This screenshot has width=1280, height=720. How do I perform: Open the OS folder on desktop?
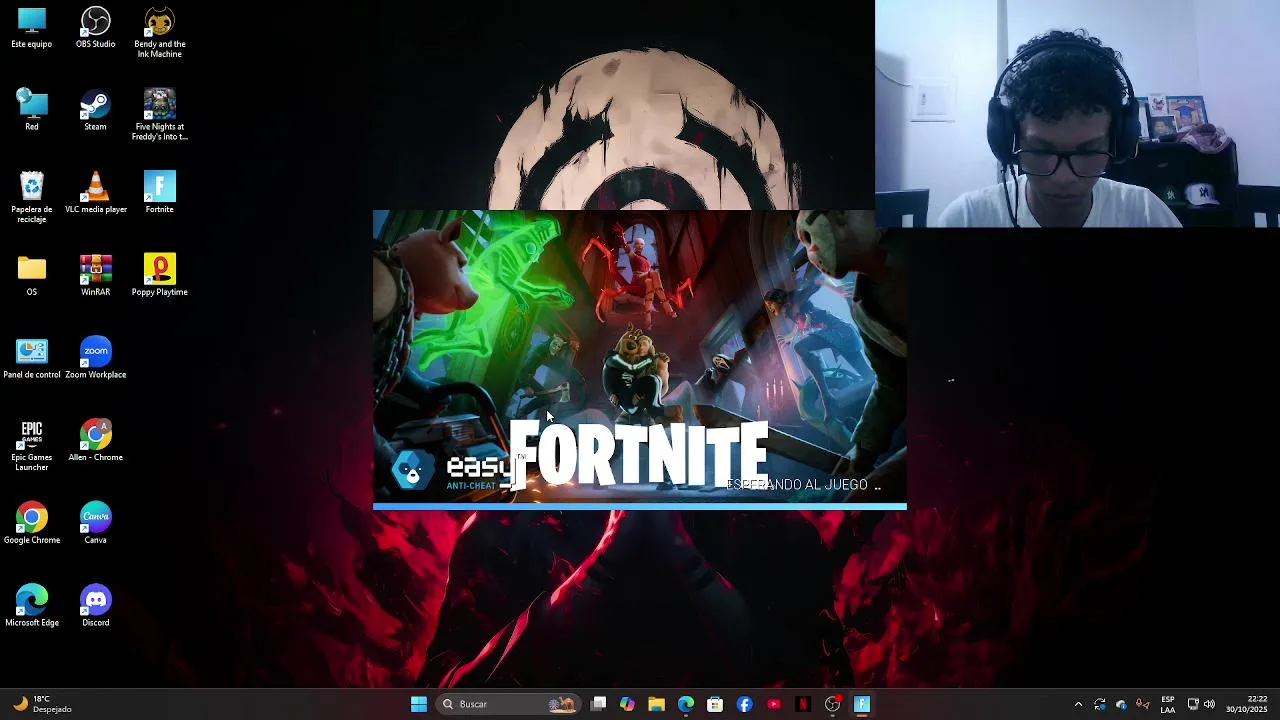coord(32,276)
